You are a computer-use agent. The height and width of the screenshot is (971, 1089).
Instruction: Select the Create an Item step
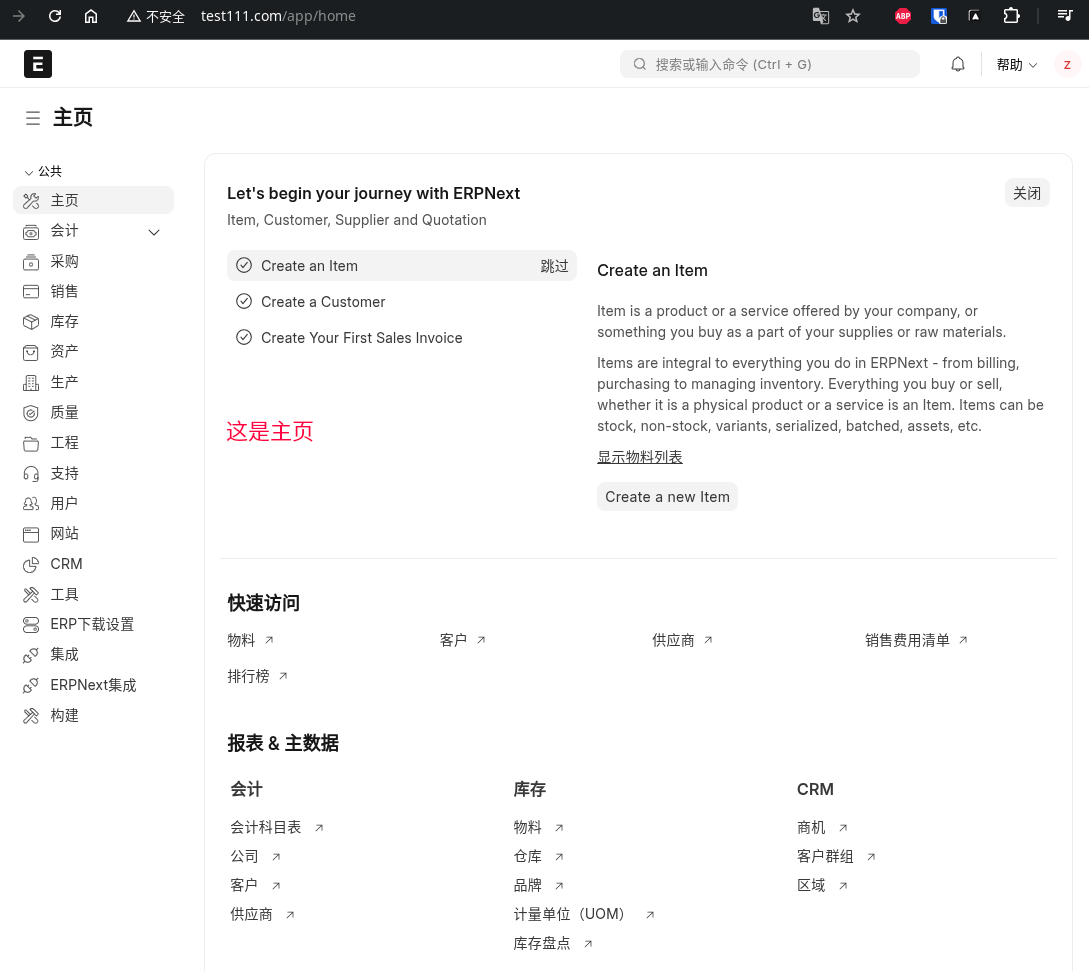(x=401, y=265)
